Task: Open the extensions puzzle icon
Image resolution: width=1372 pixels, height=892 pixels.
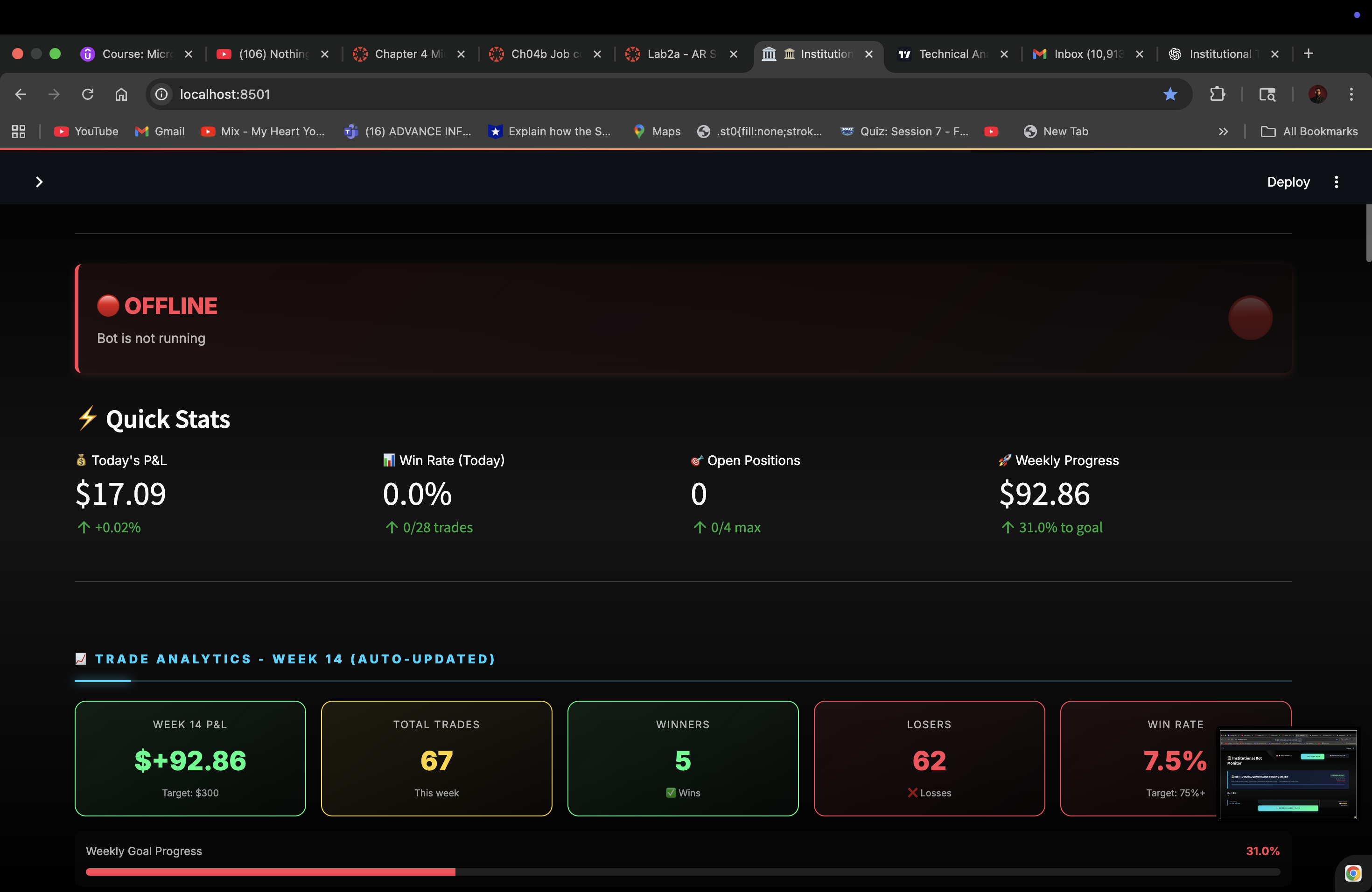Action: (1218, 94)
